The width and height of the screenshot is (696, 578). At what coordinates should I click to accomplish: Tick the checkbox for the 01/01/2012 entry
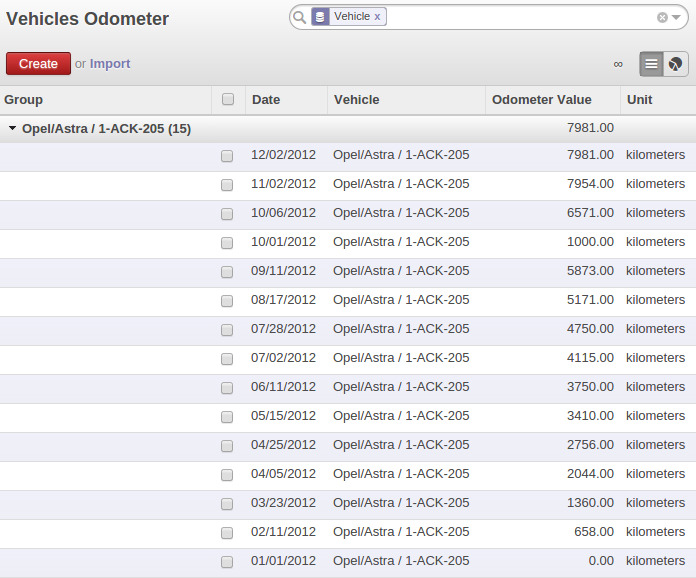point(227,562)
